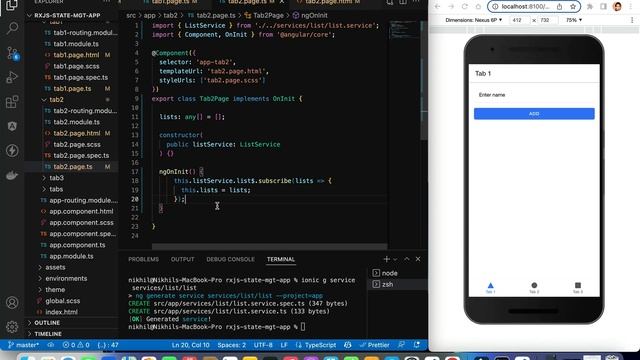Close the terminal panel

tap(418, 259)
